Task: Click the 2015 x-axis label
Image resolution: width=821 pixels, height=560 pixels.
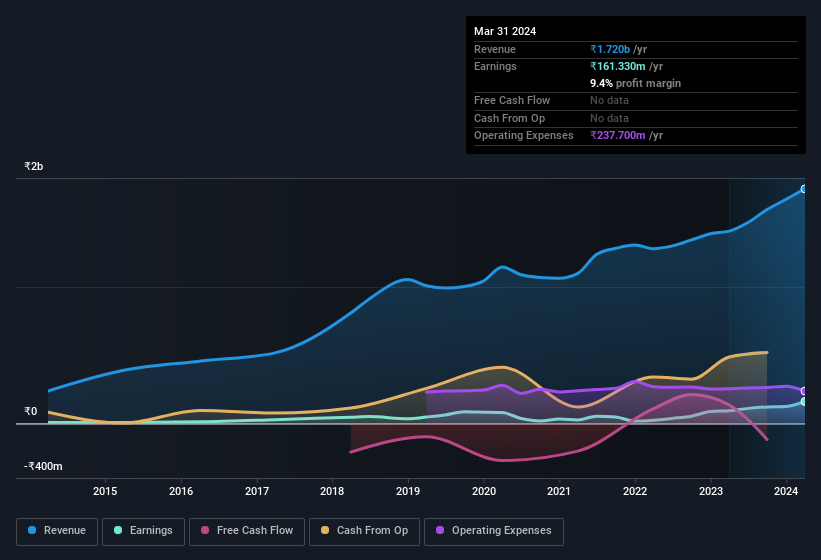Action: [105, 491]
